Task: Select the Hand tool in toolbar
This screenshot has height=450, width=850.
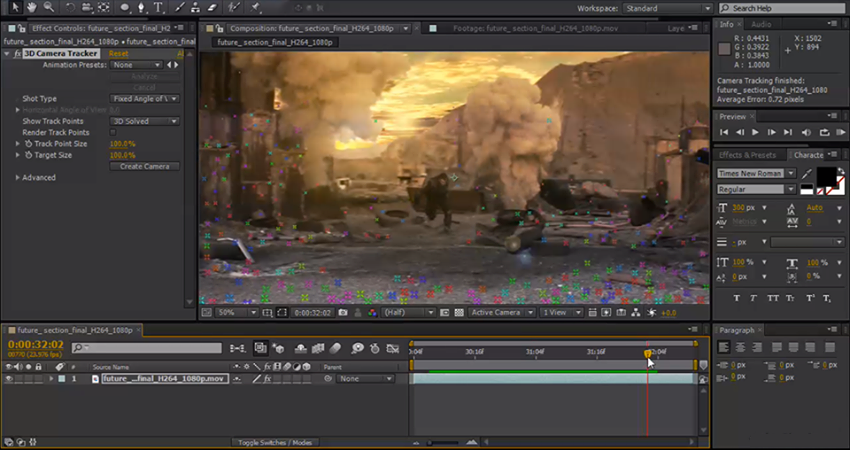Action: pos(31,7)
